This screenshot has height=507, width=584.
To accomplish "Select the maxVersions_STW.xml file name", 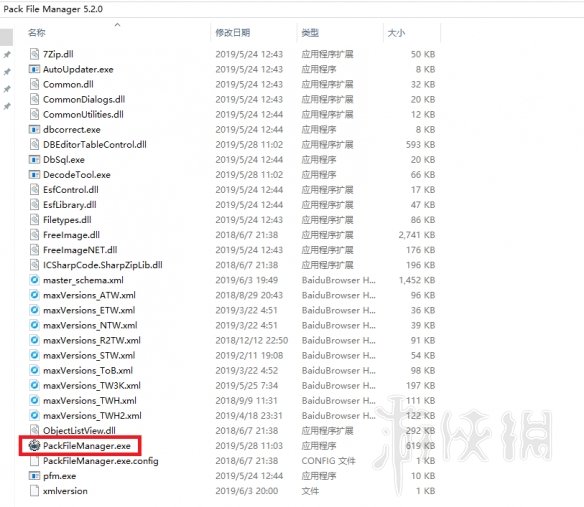I will (89, 355).
